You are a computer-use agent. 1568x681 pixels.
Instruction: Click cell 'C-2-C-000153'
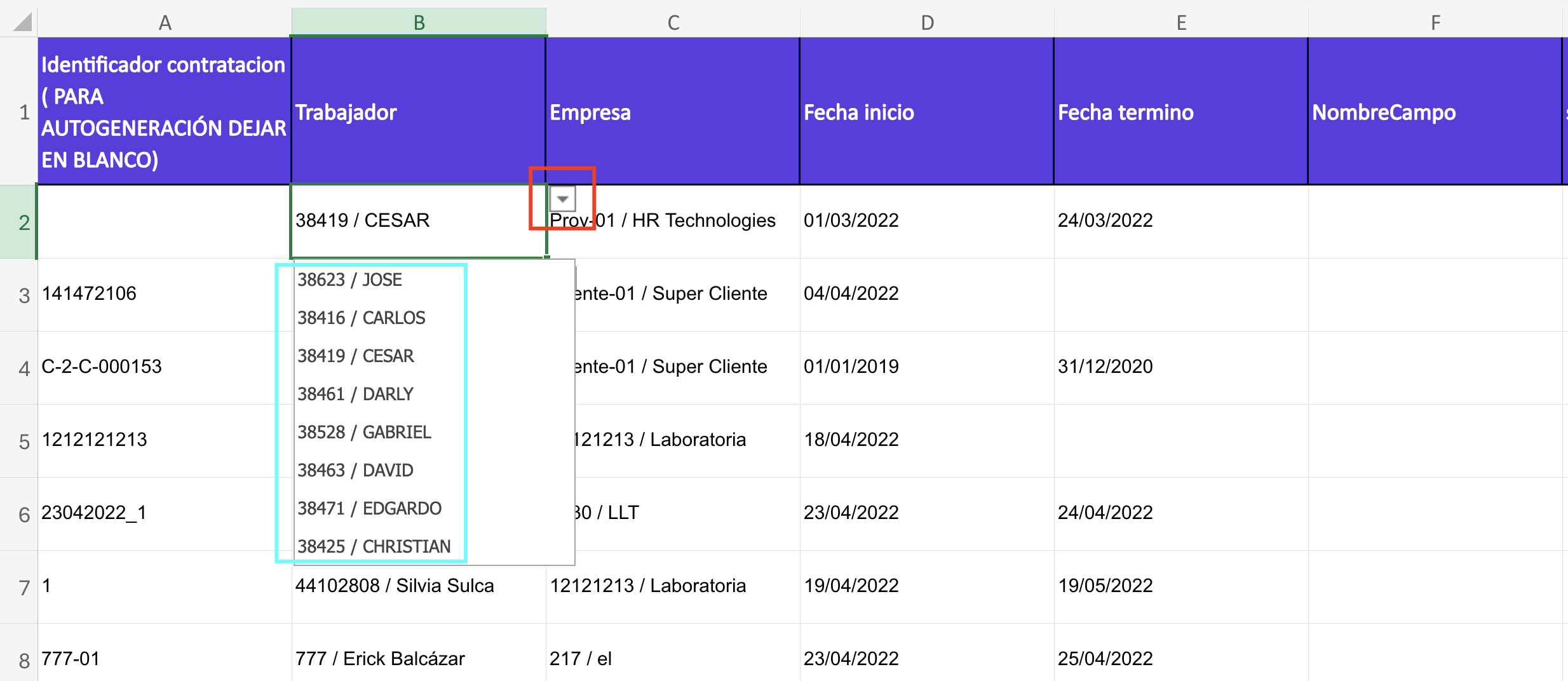(x=165, y=368)
